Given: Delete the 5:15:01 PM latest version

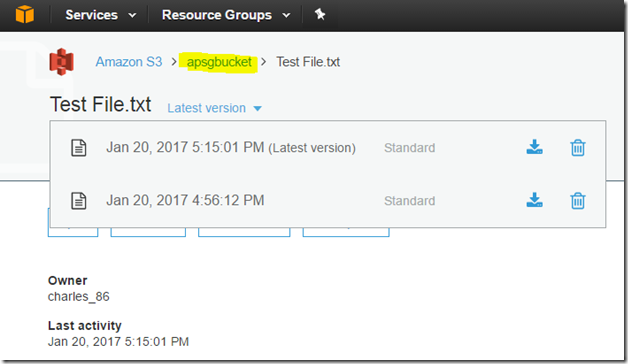Looking at the screenshot, I should click(578, 147).
